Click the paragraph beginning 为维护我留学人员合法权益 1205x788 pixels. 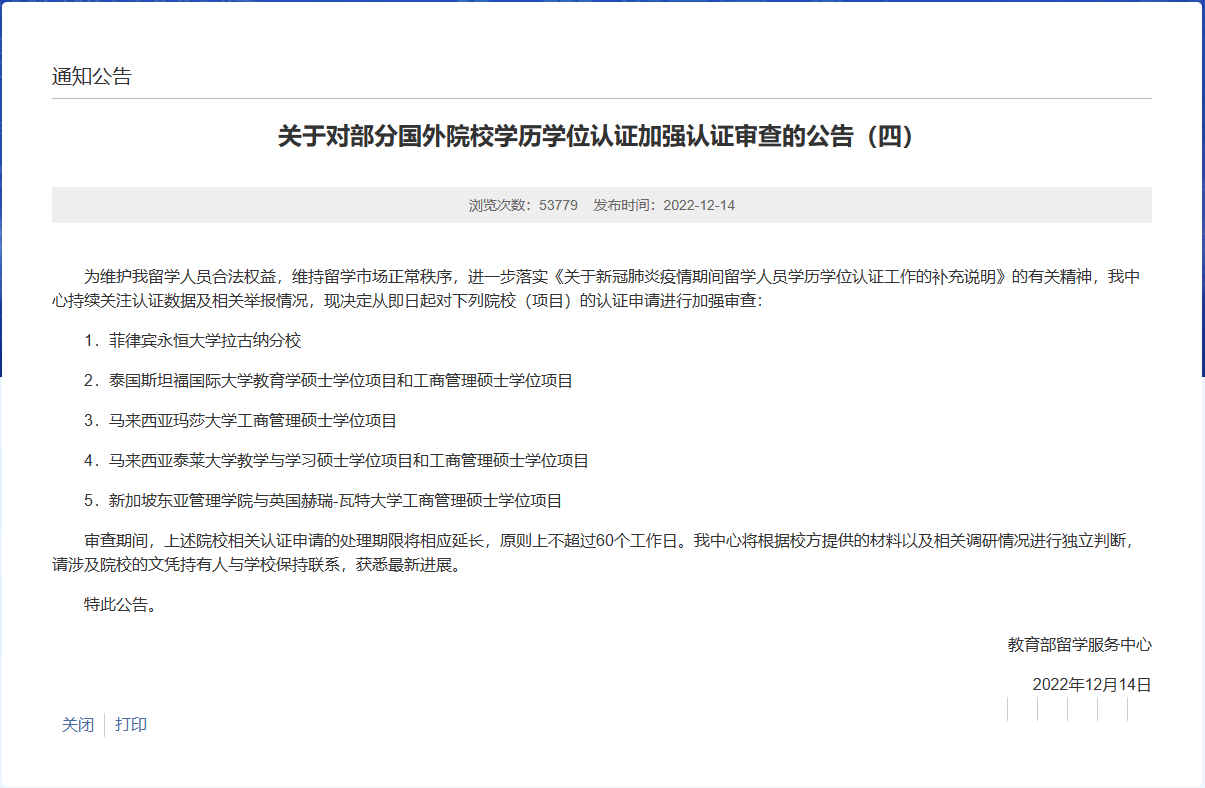pyautogui.click(x=602, y=289)
